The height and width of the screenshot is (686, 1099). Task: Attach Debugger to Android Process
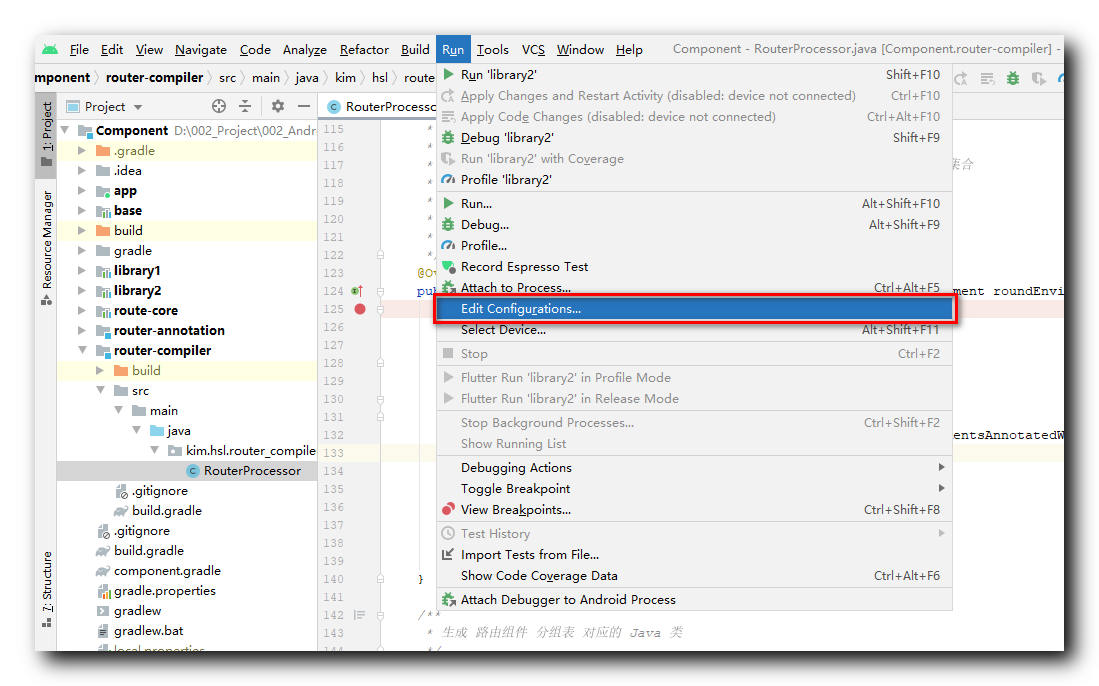(694, 600)
